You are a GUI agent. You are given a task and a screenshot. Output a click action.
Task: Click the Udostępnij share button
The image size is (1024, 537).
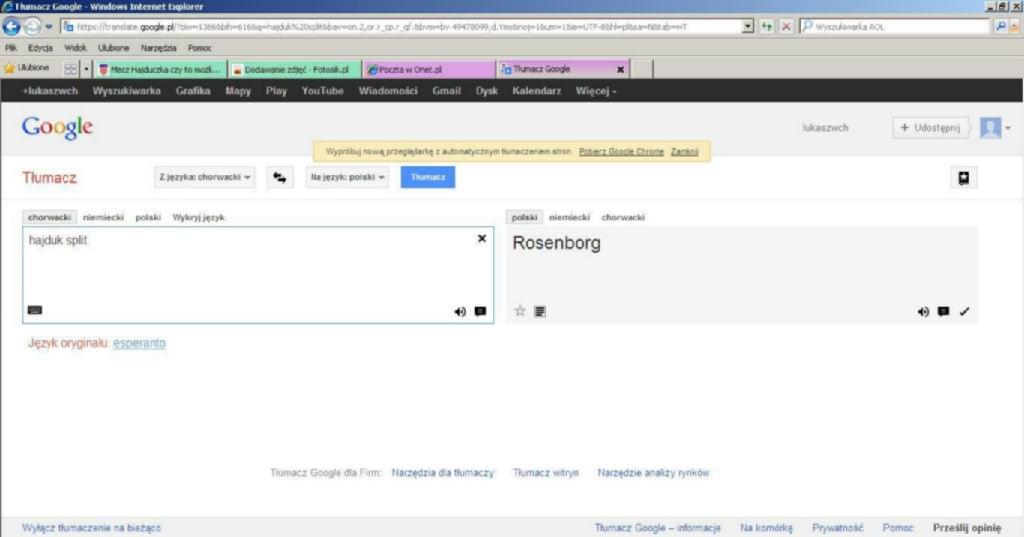[930, 128]
